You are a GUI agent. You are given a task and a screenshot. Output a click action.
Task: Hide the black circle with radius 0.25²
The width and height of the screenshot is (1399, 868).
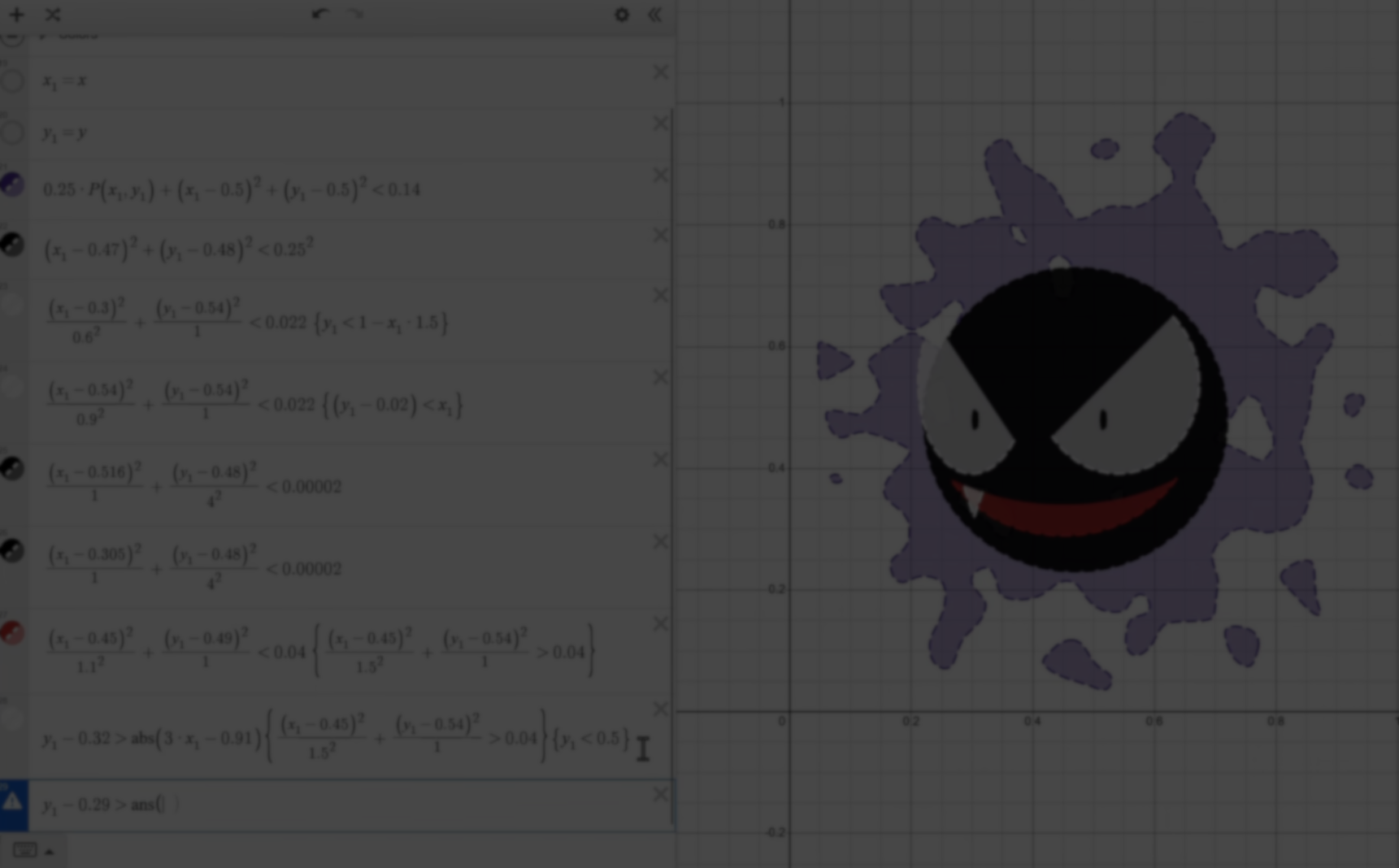coord(13,245)
